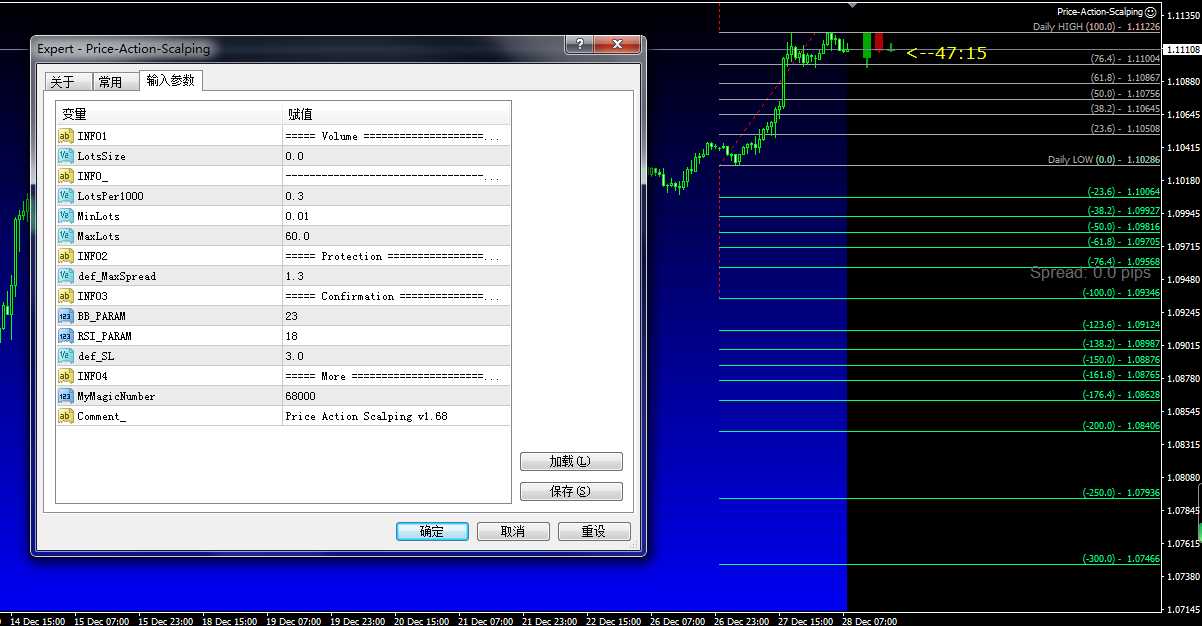Image resolution: width=1202 pixels, height=626 pixels.
Task: Open dialog help via the question mark icon
Action: pos(578,44)
